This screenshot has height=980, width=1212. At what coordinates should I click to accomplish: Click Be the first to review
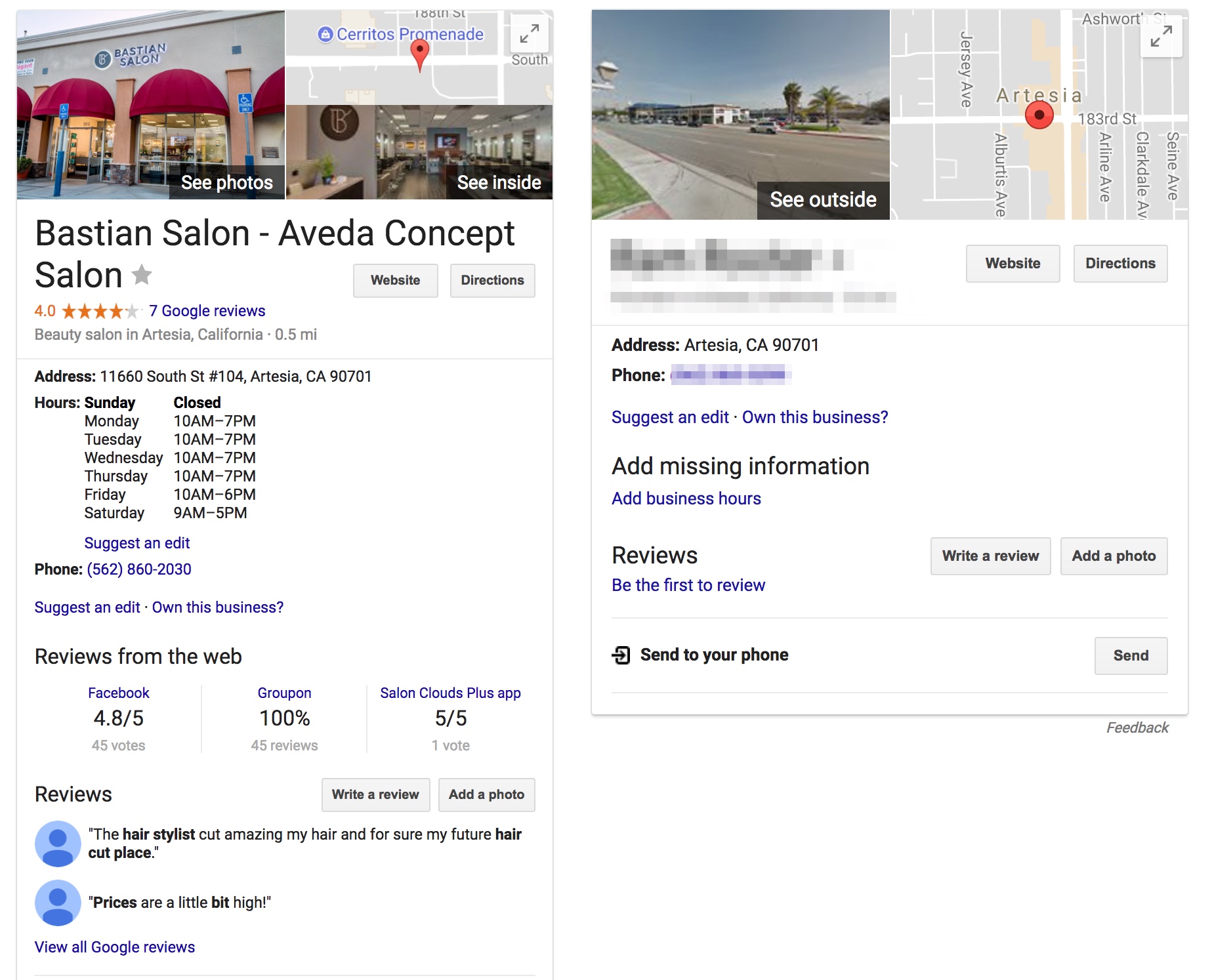point(688,585)
